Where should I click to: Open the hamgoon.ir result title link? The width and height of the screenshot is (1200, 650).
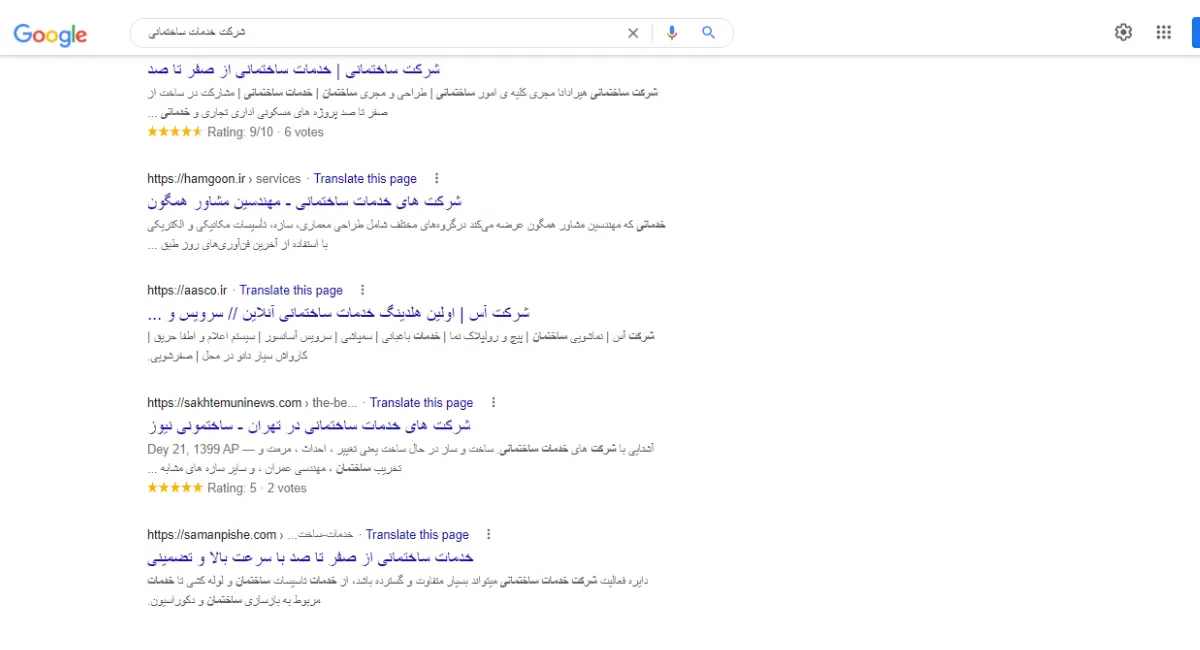tap(304, 201)
